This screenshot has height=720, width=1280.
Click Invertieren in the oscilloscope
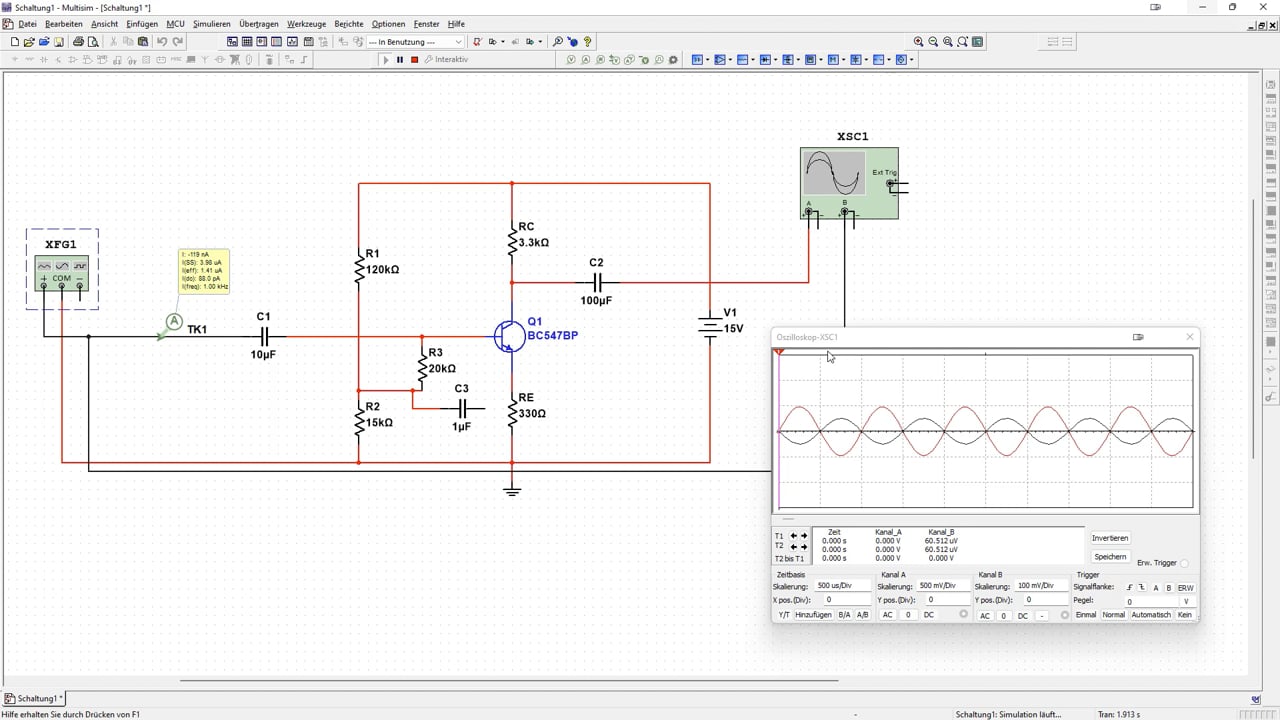click(1110, 538)
